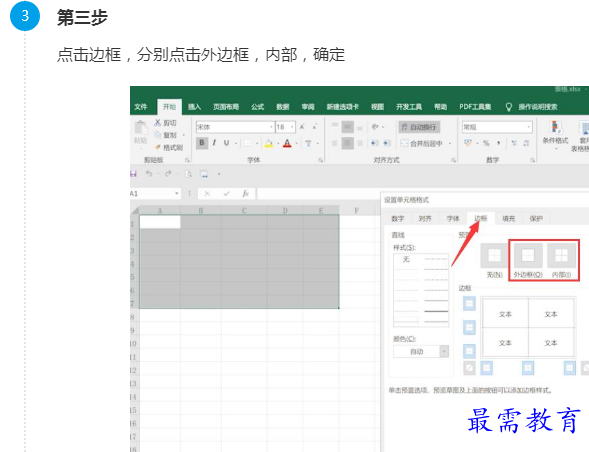Switch to the 边框 tab in the dialog
Screen dimensions: 589x452
click(x=480, y=219)
